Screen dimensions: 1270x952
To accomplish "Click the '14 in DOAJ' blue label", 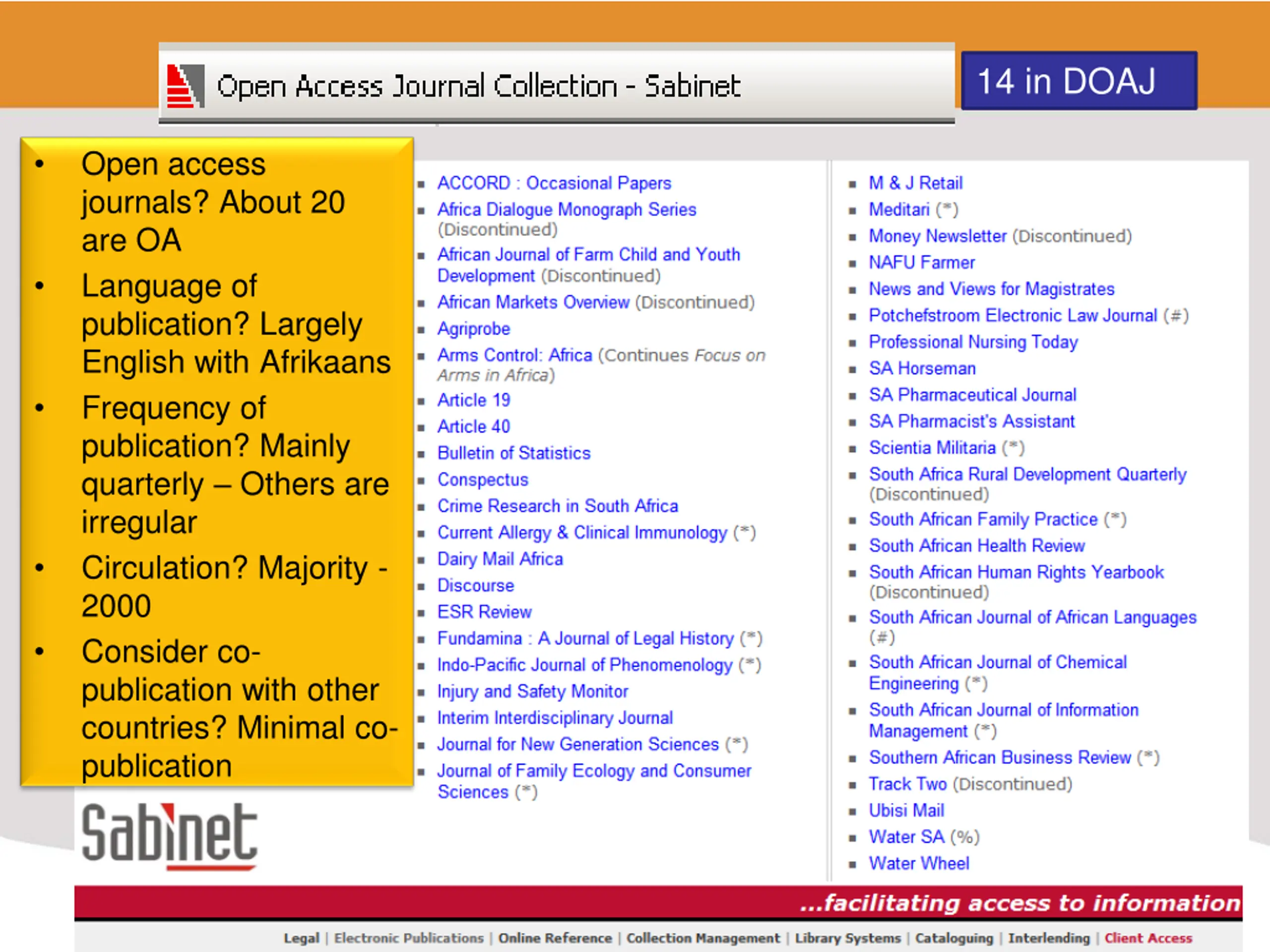I will click(1079, 81).
